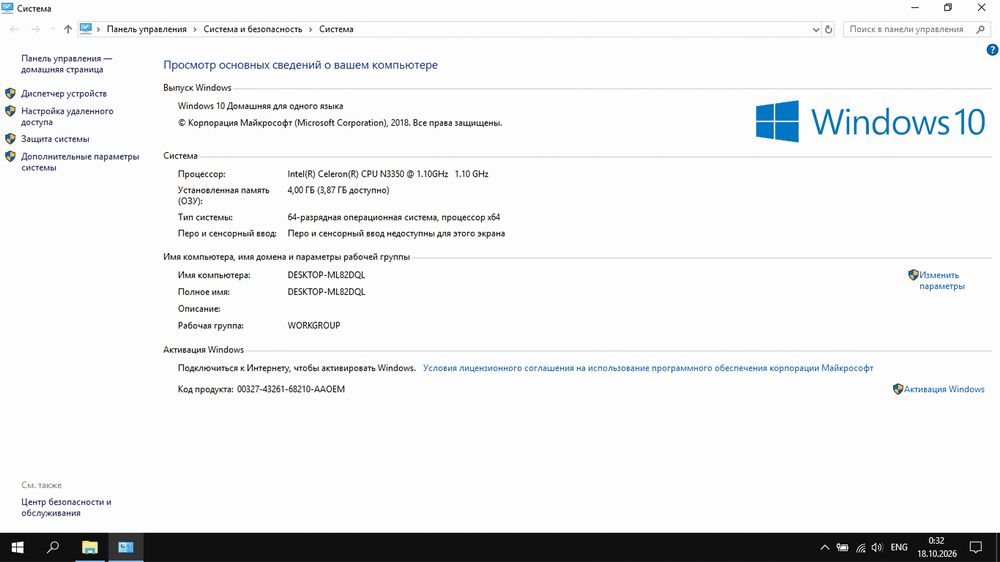Go to Панель управления — домашняя страница

click(66, 64)
